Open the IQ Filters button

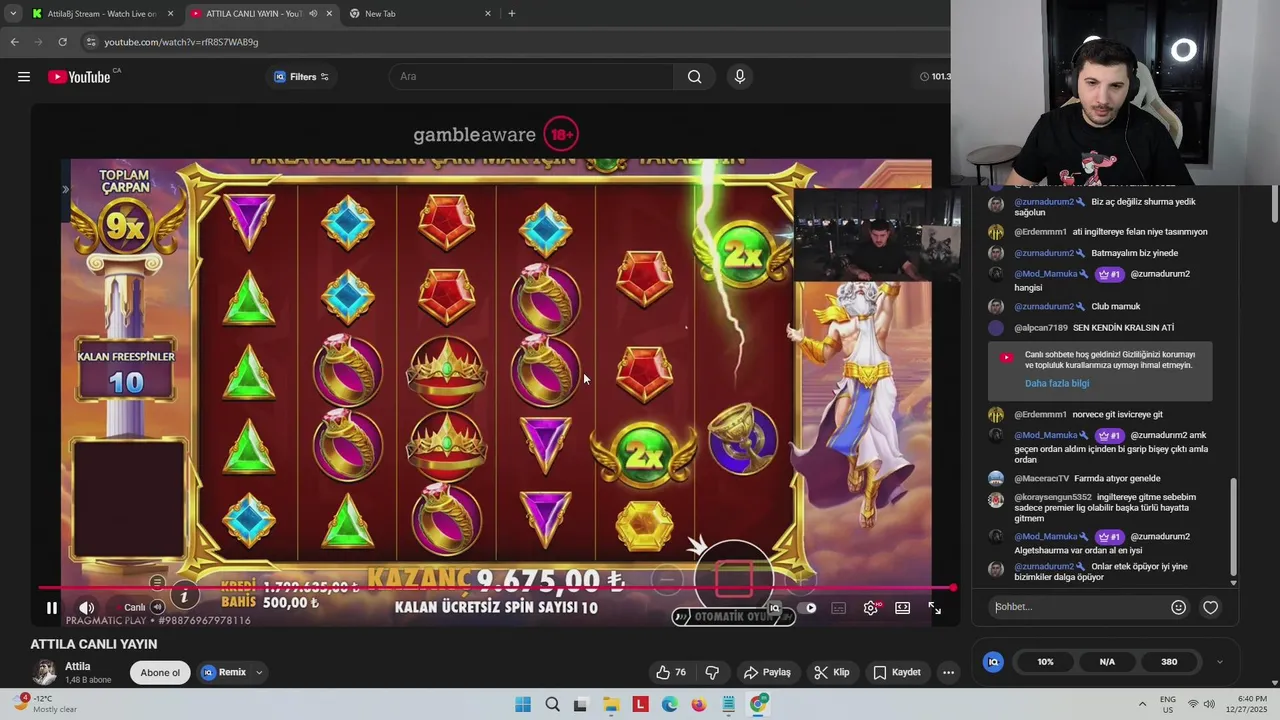pyautogui.click(x=301, y=77)
